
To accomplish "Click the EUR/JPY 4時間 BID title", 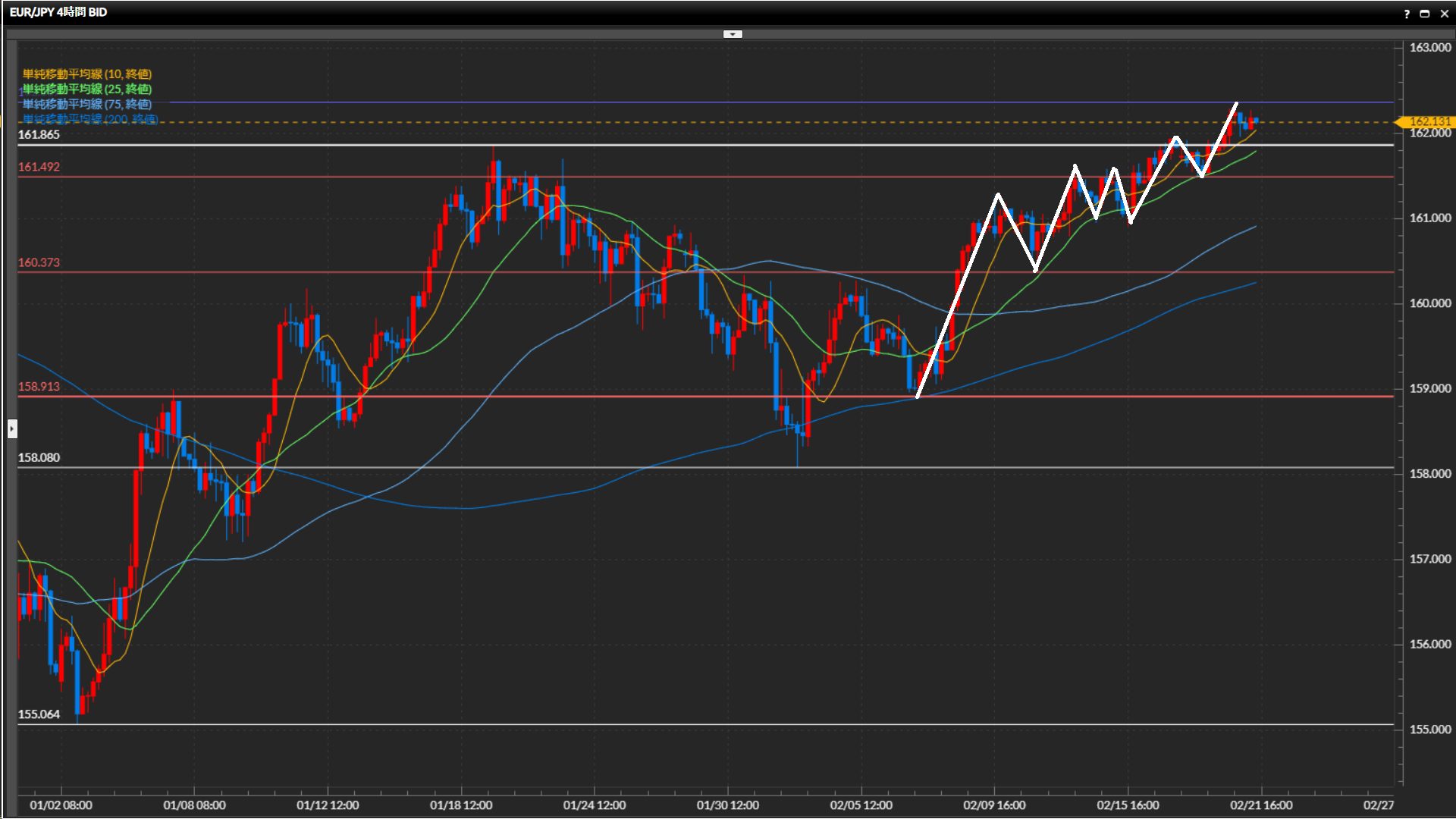I will [58, 12].
